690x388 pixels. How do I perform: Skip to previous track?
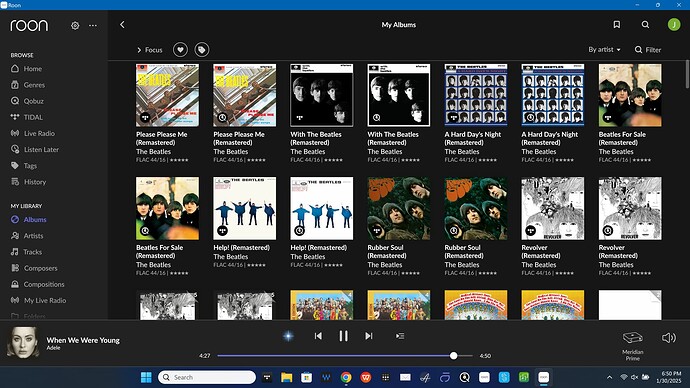[318, 336]
